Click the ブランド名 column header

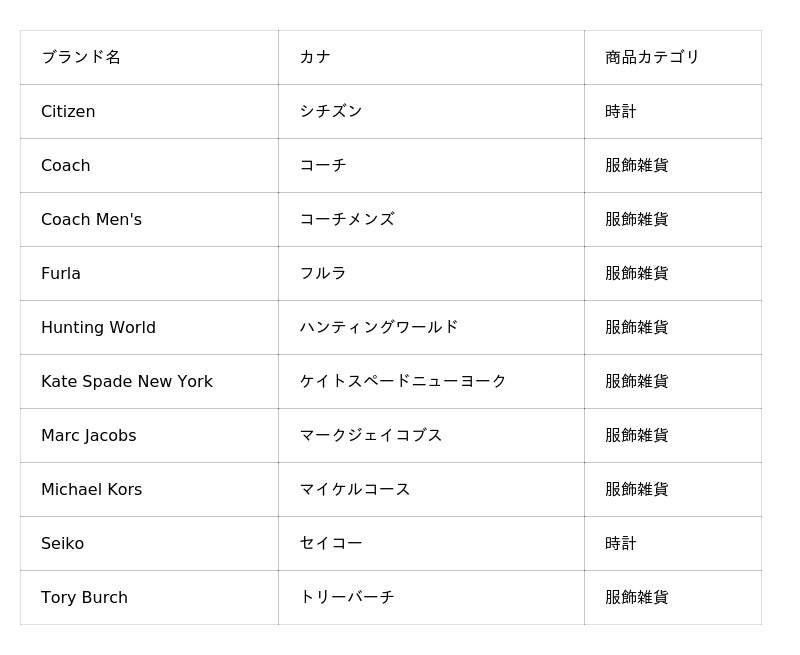click(x=81, y=57)
